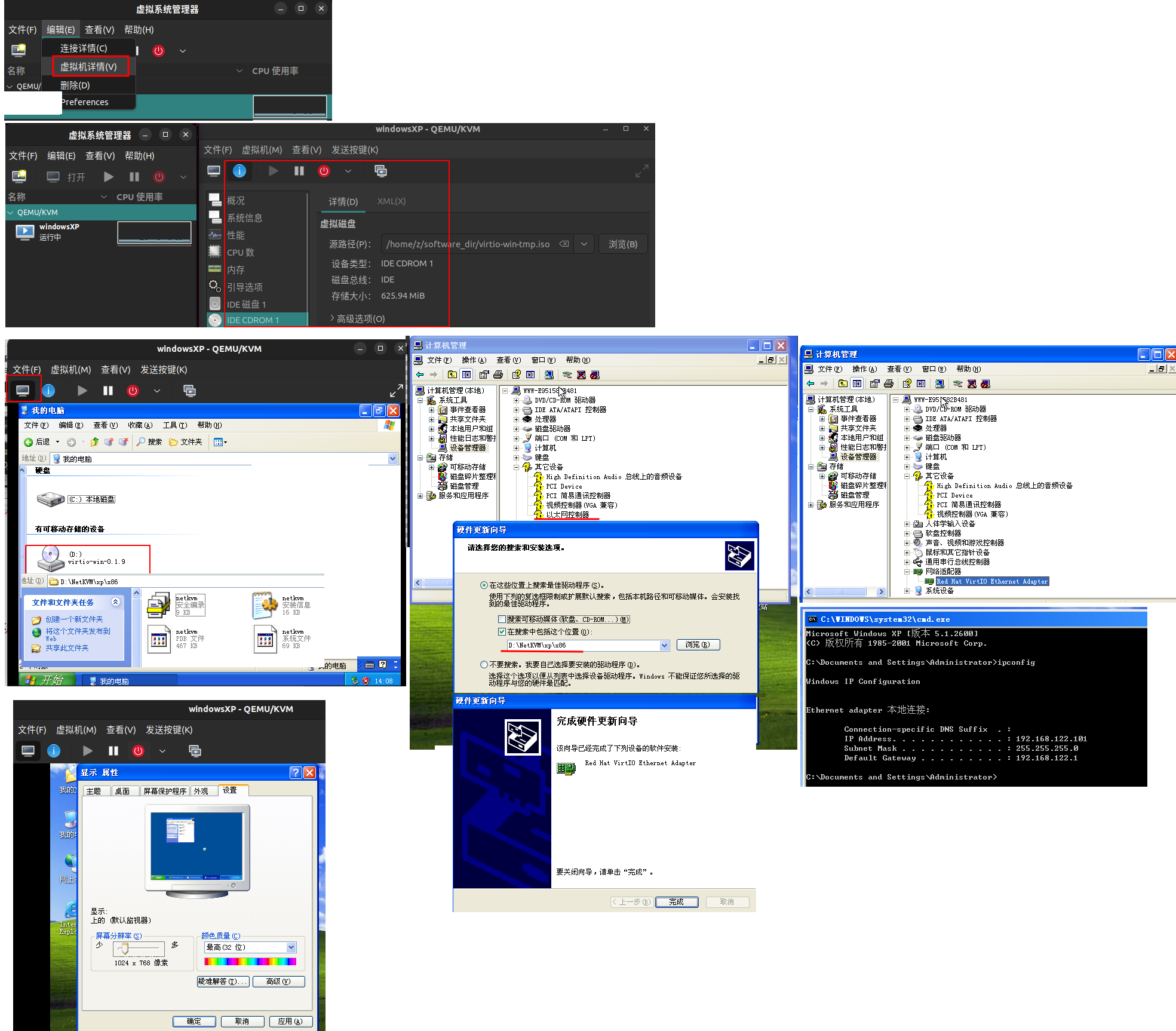Viewport: 1176px width, 1031px height.
Task: Click red power icon above 显示 属性 dialog
Action: click(x=138, y=751)
